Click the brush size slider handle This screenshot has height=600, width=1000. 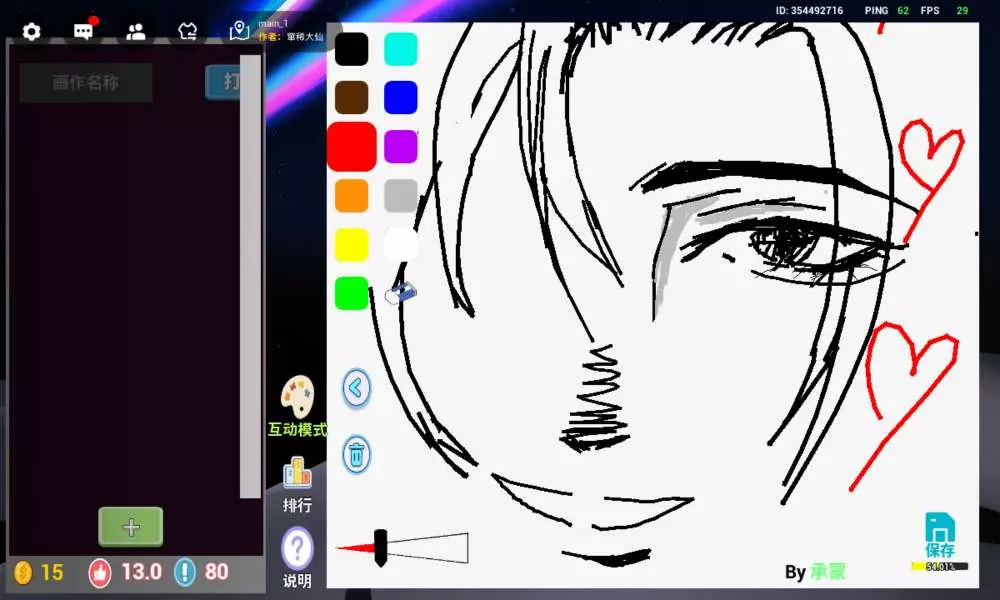(x=380, y=547)
